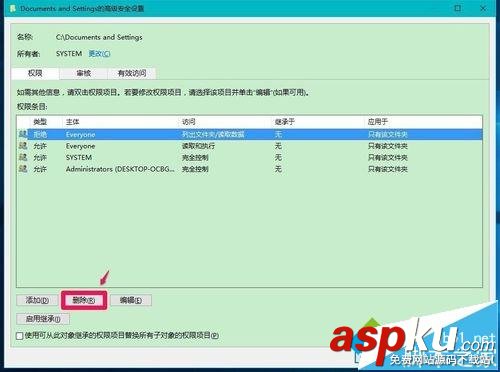Select the denied Everyone principal cell
Screen dimensions: 500x372
tap(80, 135)
